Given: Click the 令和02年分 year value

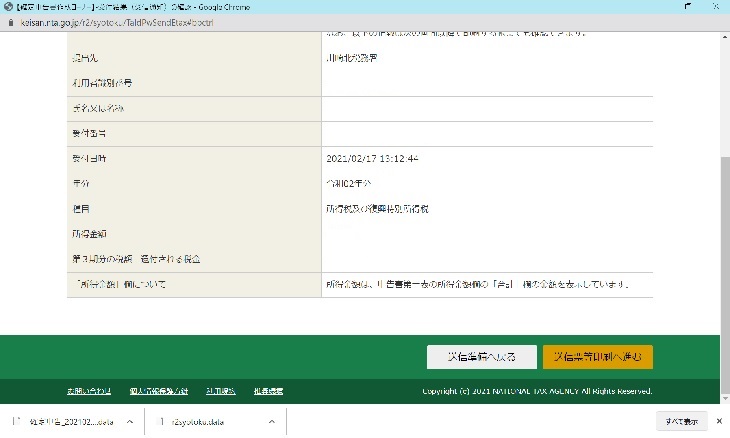Looking at the screenshot, I should 349,183.
